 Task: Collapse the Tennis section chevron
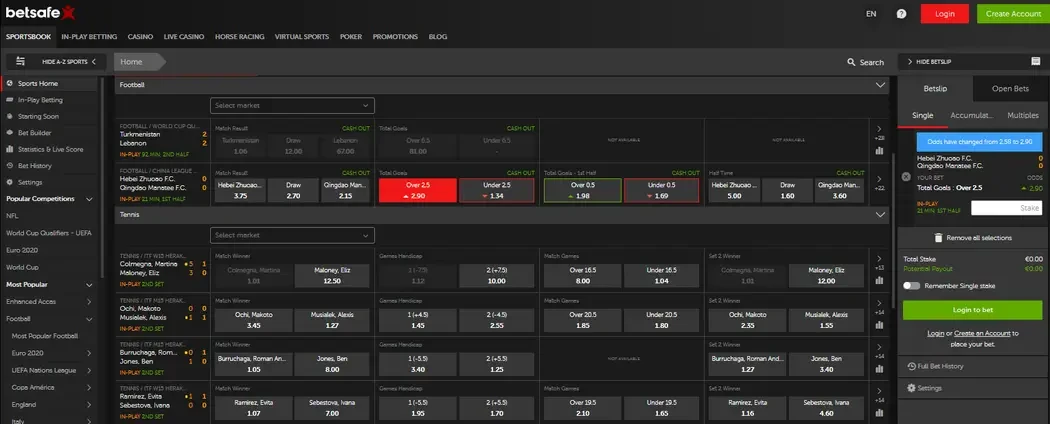coord(880,215)
